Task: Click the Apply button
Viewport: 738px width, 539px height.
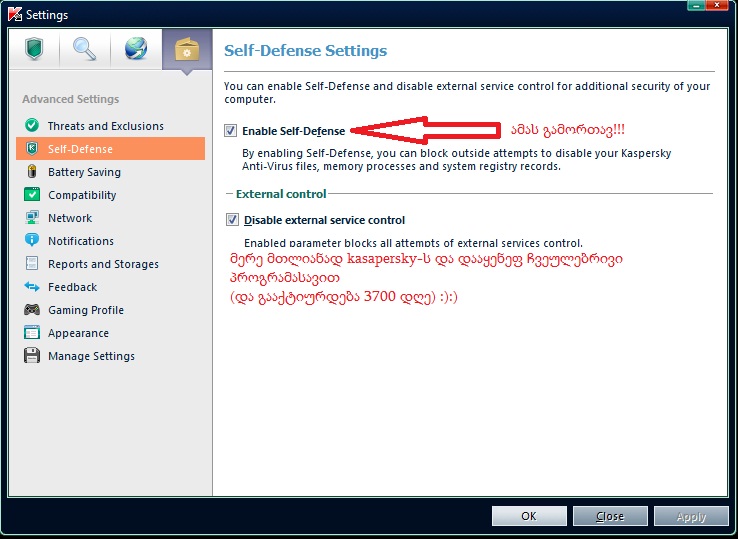Action: point(691,516)
